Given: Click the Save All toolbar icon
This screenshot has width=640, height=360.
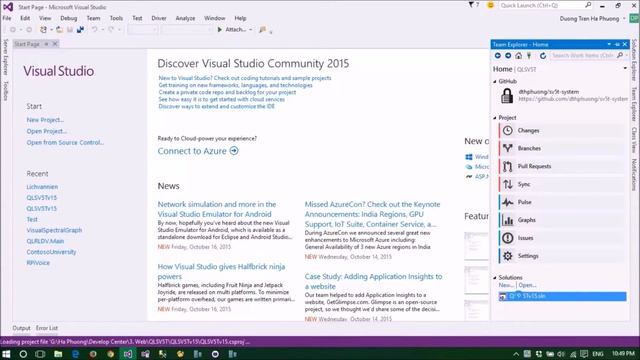Looking at the screenshot, I should (80, 30).
